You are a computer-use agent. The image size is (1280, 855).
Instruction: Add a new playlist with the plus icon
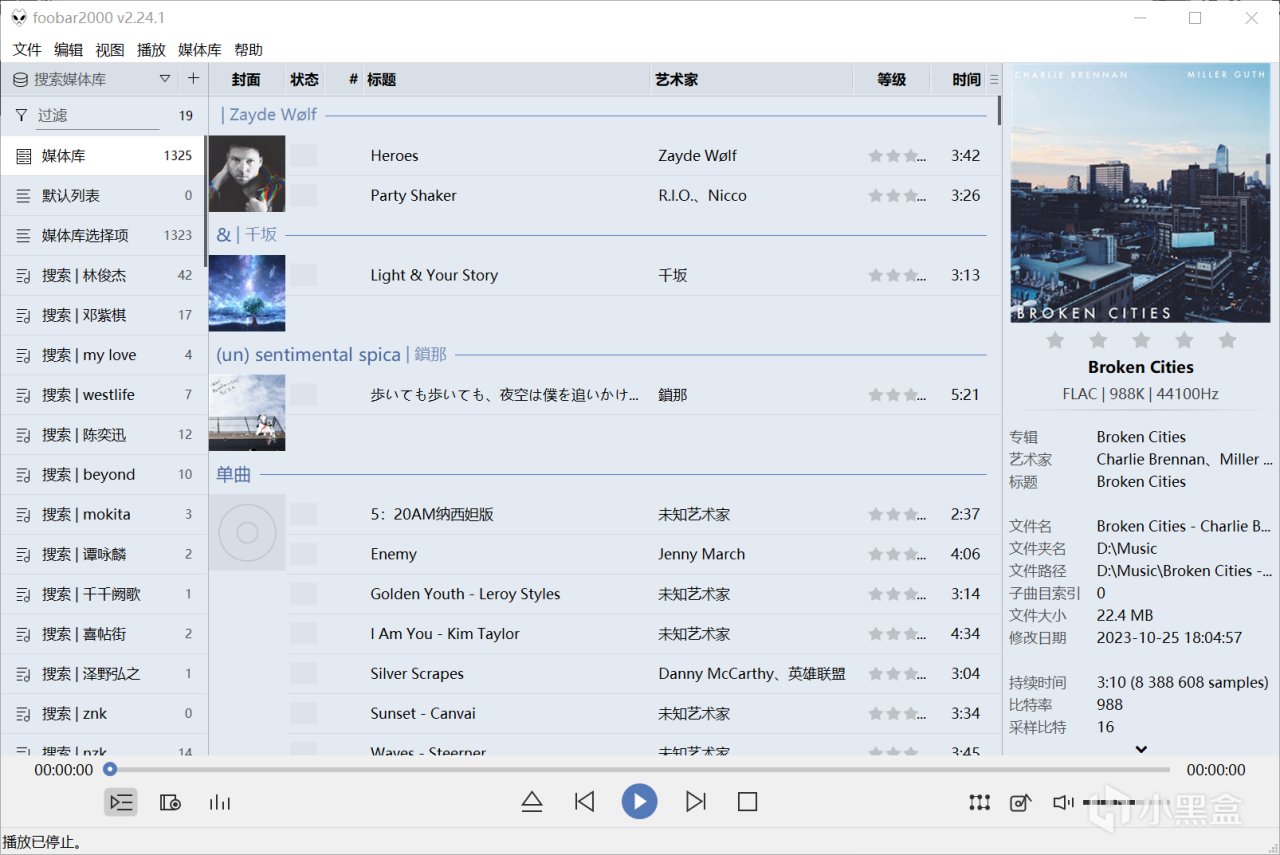194,78
